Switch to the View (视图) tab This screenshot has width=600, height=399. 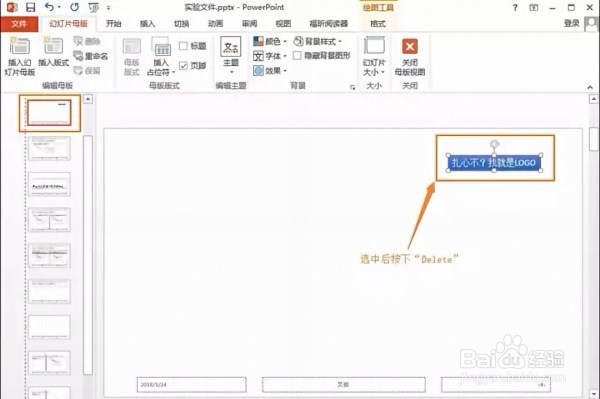point(283,24)
